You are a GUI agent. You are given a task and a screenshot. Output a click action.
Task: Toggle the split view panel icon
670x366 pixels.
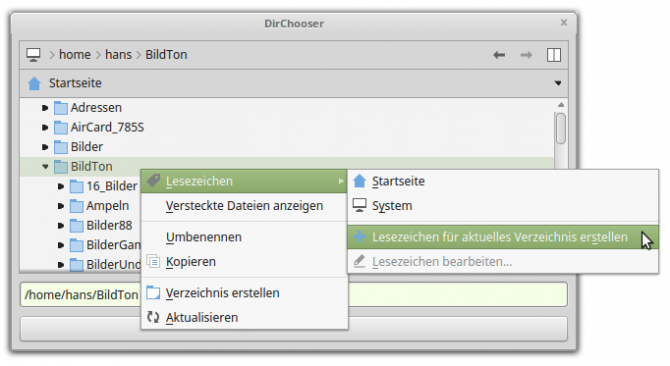[554, 55]
